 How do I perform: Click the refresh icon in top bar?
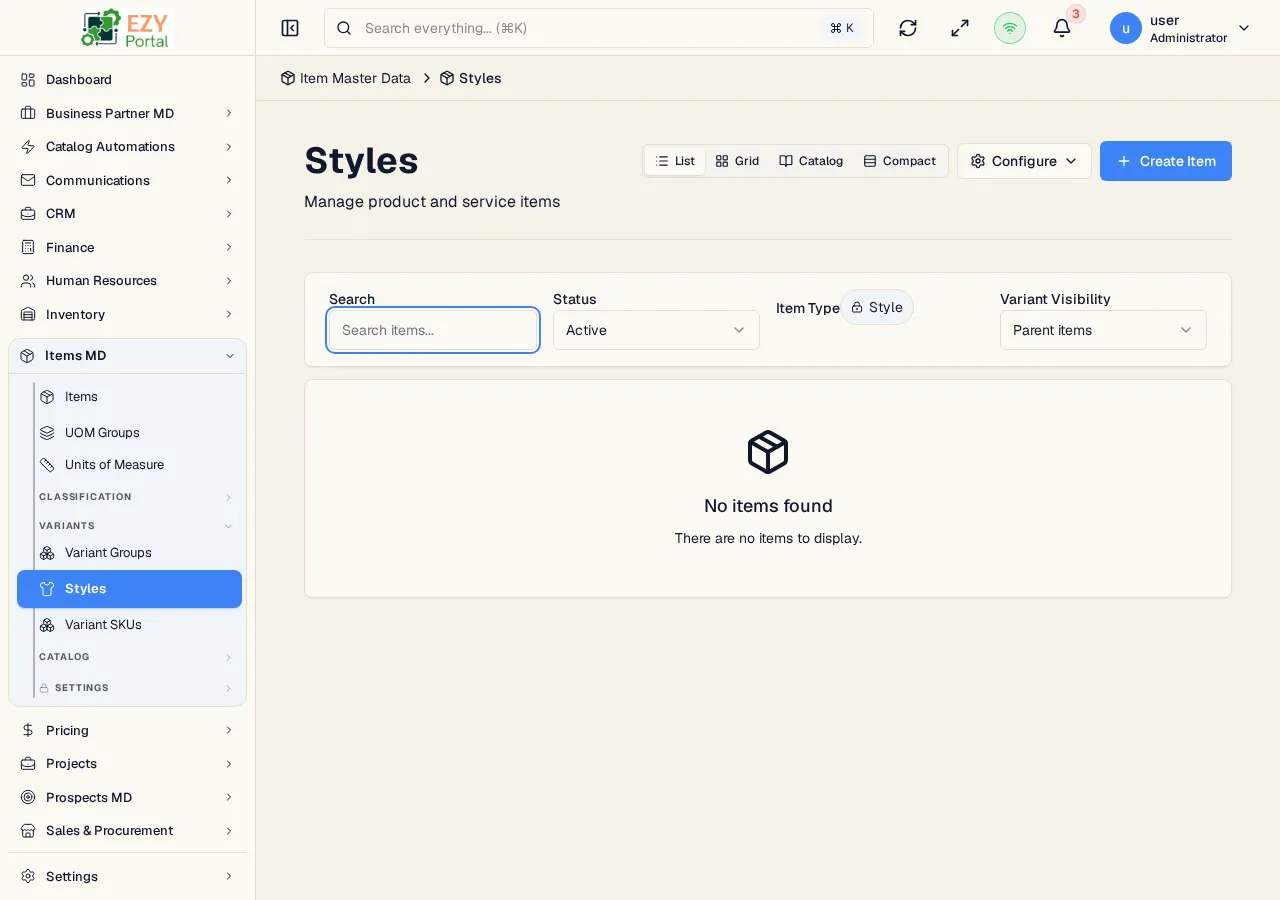[x=908, y=28]
